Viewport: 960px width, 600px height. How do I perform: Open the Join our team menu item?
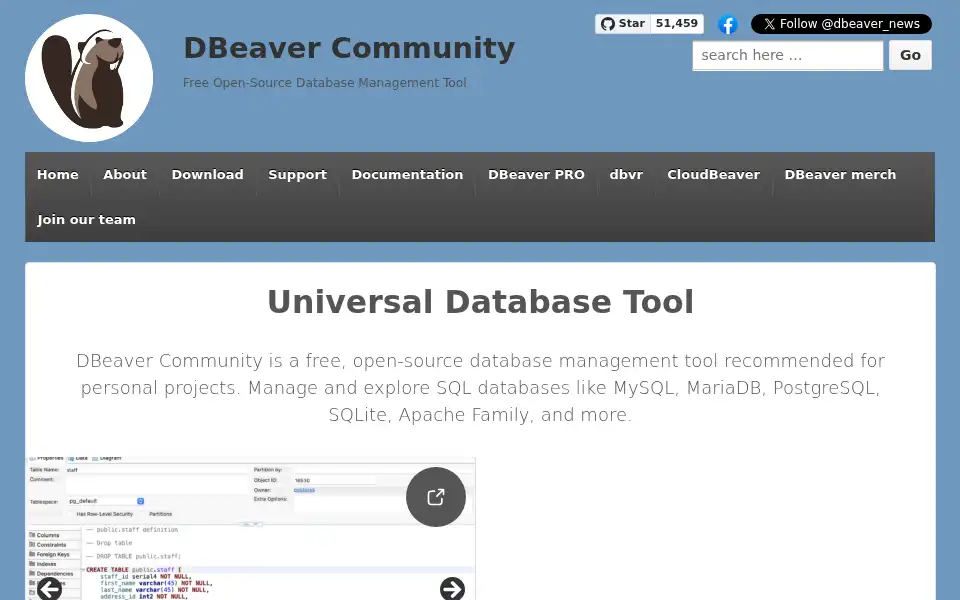[86, 219]
